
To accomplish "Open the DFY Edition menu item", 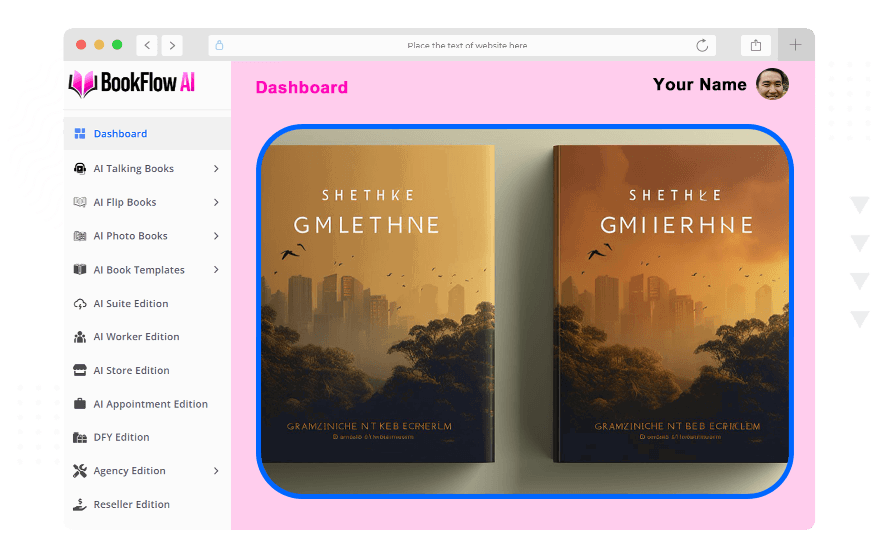I will (121, 437).
